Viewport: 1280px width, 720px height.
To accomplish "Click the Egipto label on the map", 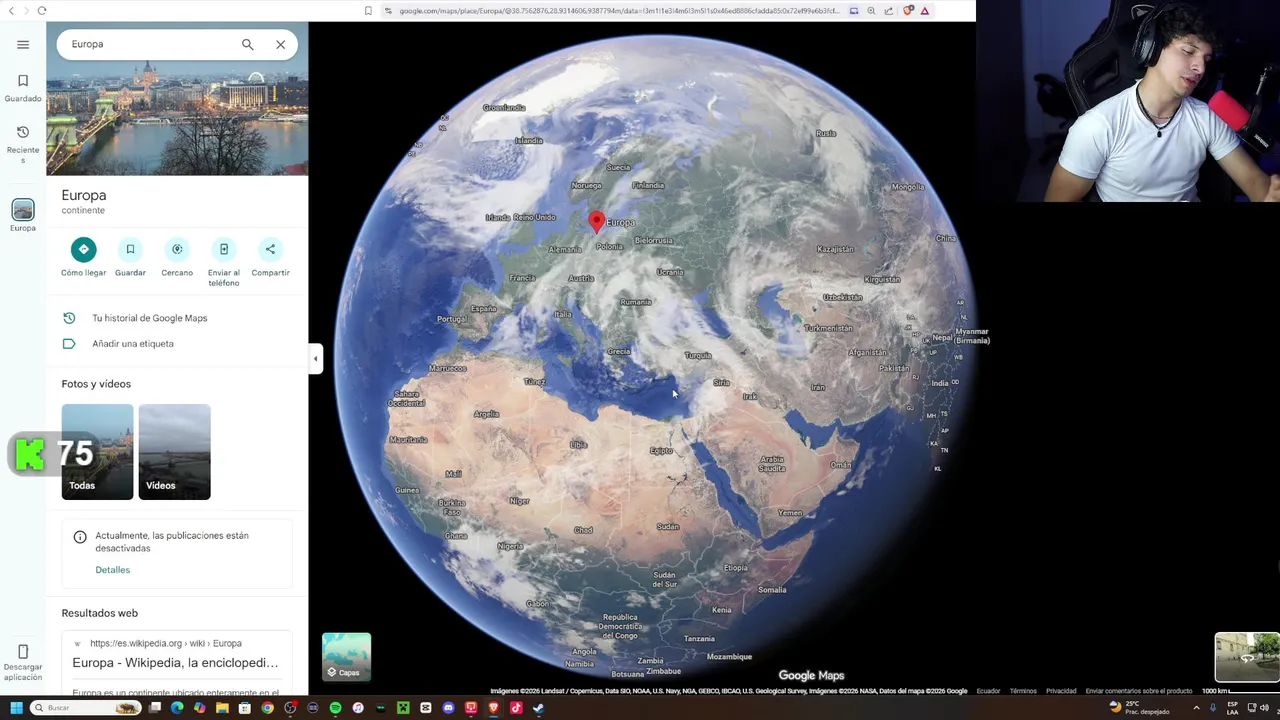I will coord(661,451).
